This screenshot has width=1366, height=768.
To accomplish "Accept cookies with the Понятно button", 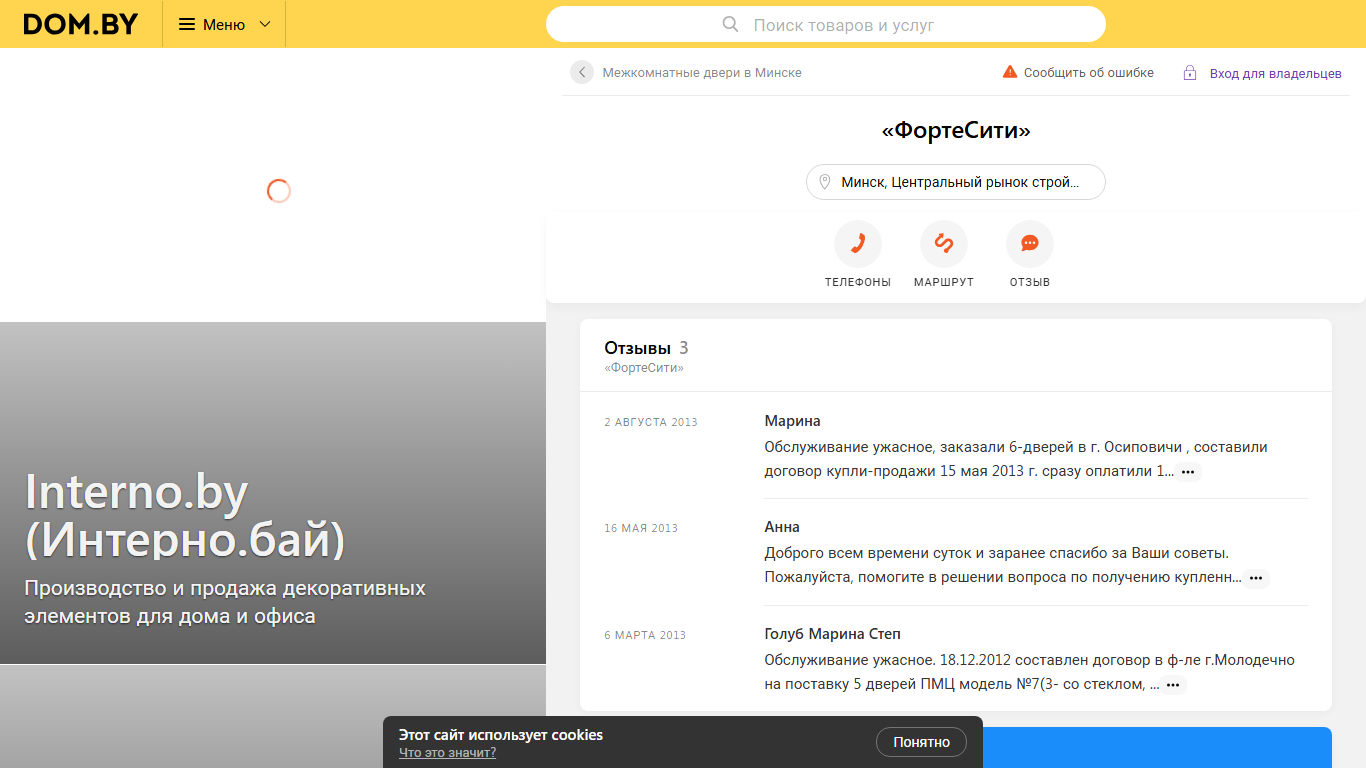I will (x=922, y=742).
